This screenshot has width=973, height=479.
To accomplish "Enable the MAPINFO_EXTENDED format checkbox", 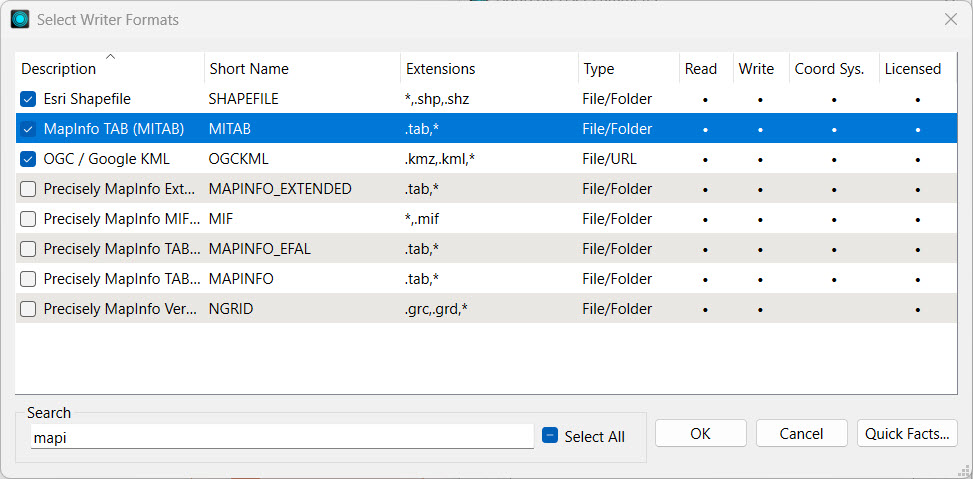I will (28, 189).
